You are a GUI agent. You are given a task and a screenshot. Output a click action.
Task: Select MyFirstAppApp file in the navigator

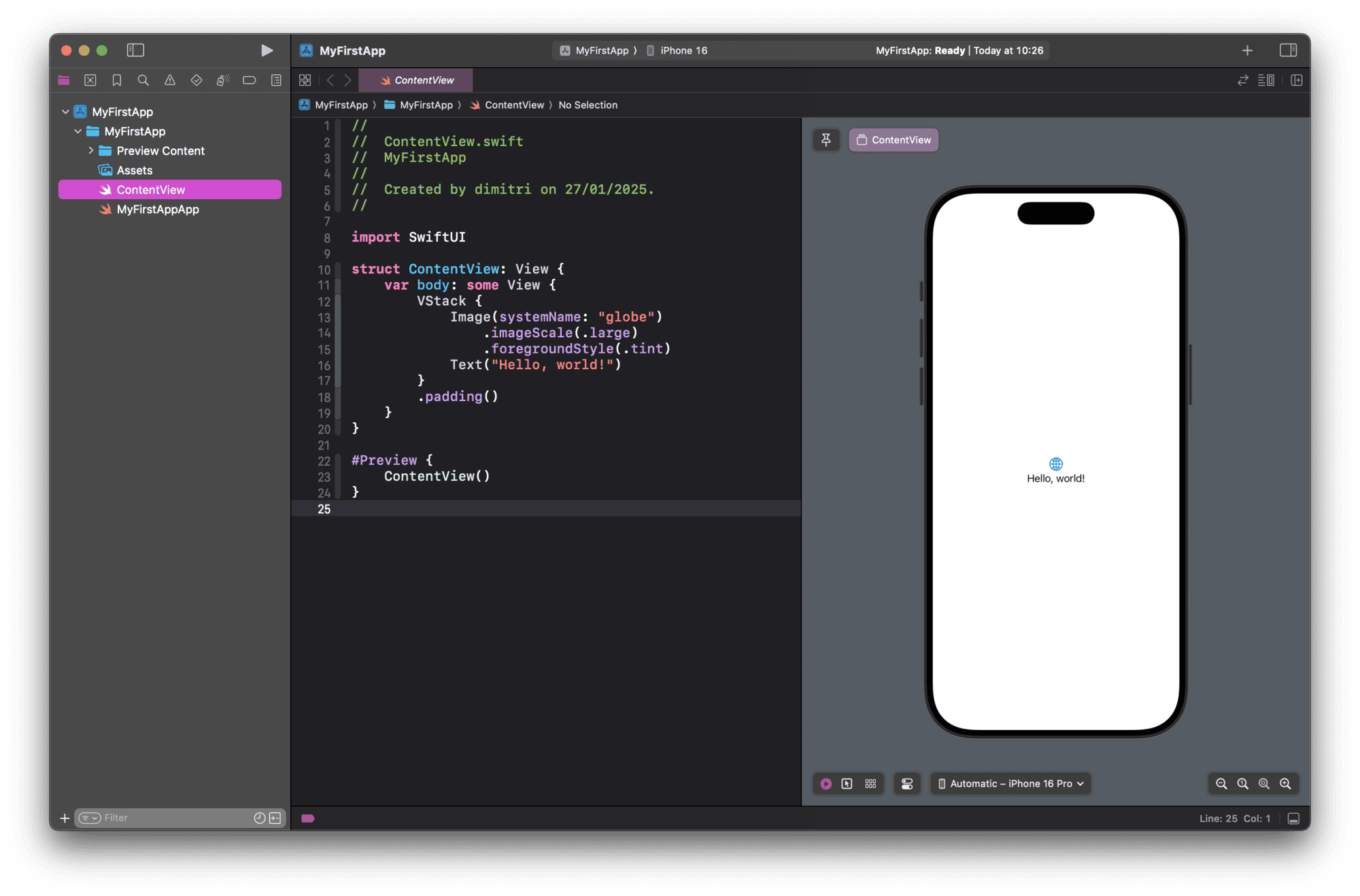click(170, 209)
